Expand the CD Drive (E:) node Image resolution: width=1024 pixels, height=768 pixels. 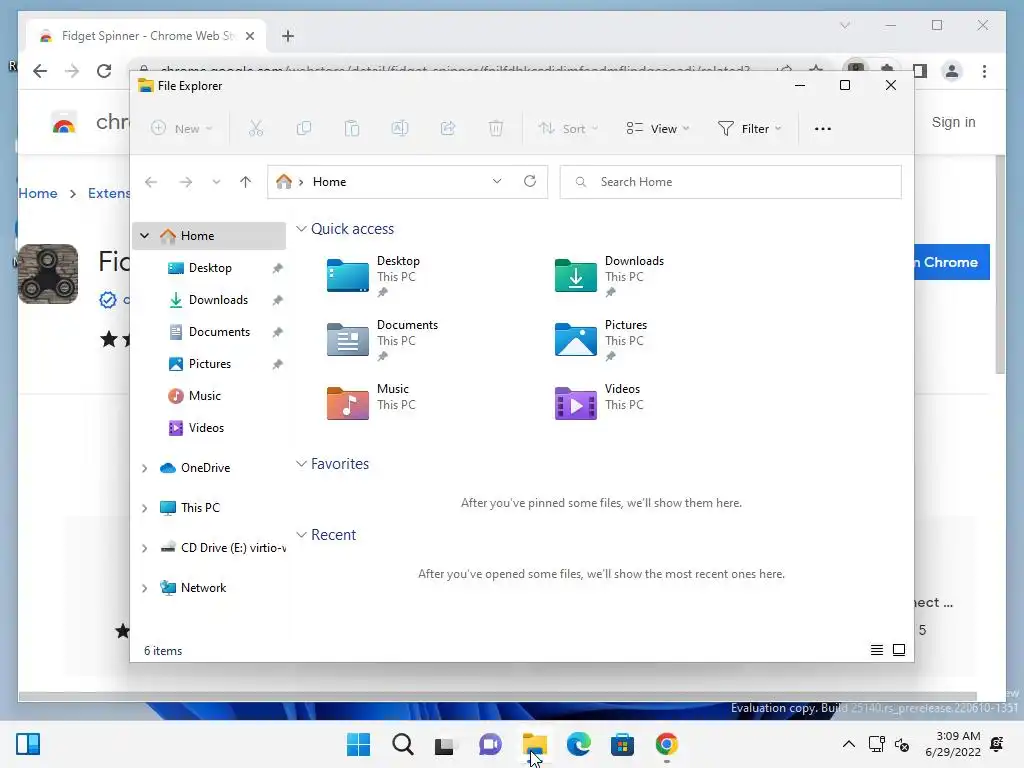pyautogui.click(x=145, y=548)
